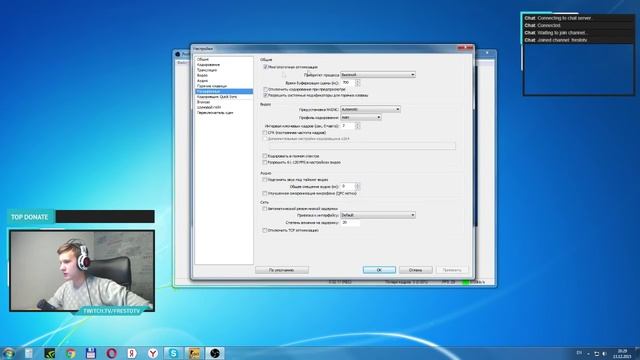
Task: Open the NVIDIA icon in the taskbar
Action: tap(49, 353)
